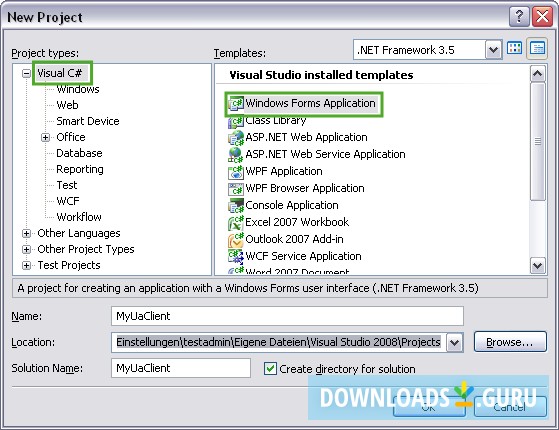Click the Name input field
559x430 pixels.
pyautogui.click(x=287, y=316)
